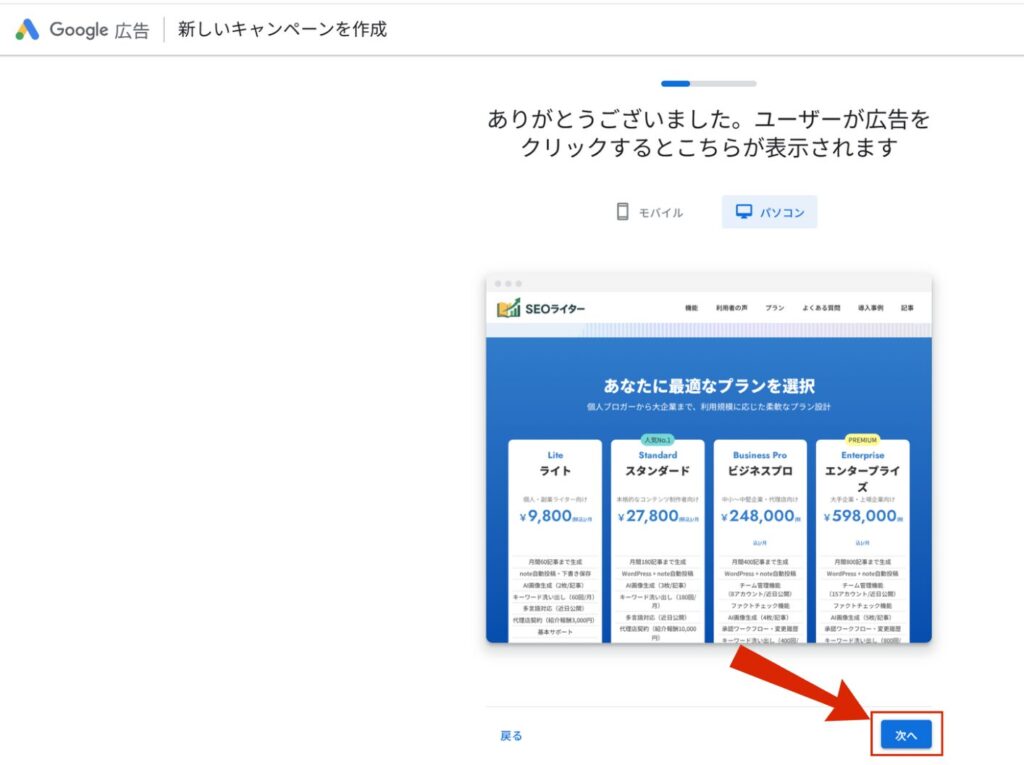1024x765 pixels.
Task: Click the browser window dots in preview
Action: (x=507, y=284)
